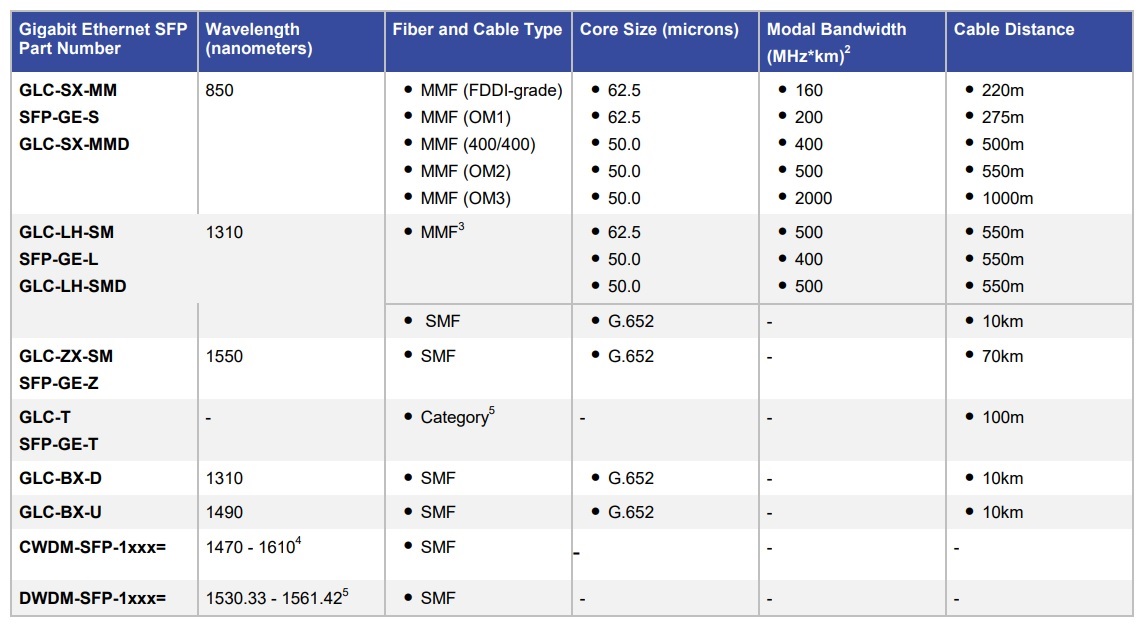Select the DWDM-SFP-1xxx= part number

[x=92, y=599]
